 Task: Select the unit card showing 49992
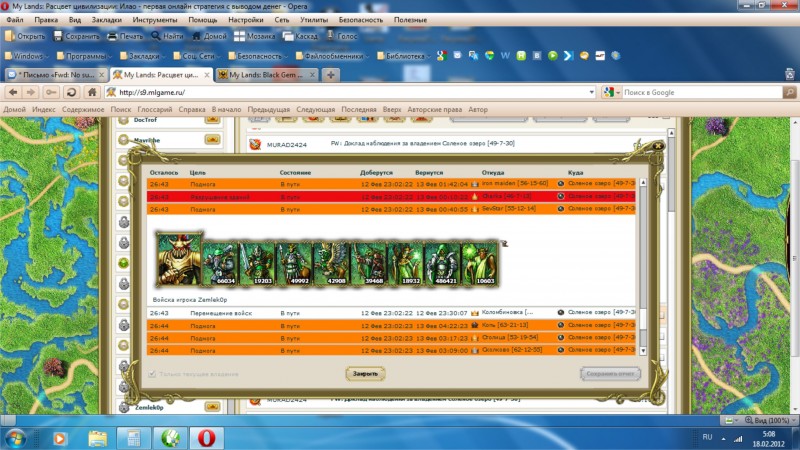point(294,263)
